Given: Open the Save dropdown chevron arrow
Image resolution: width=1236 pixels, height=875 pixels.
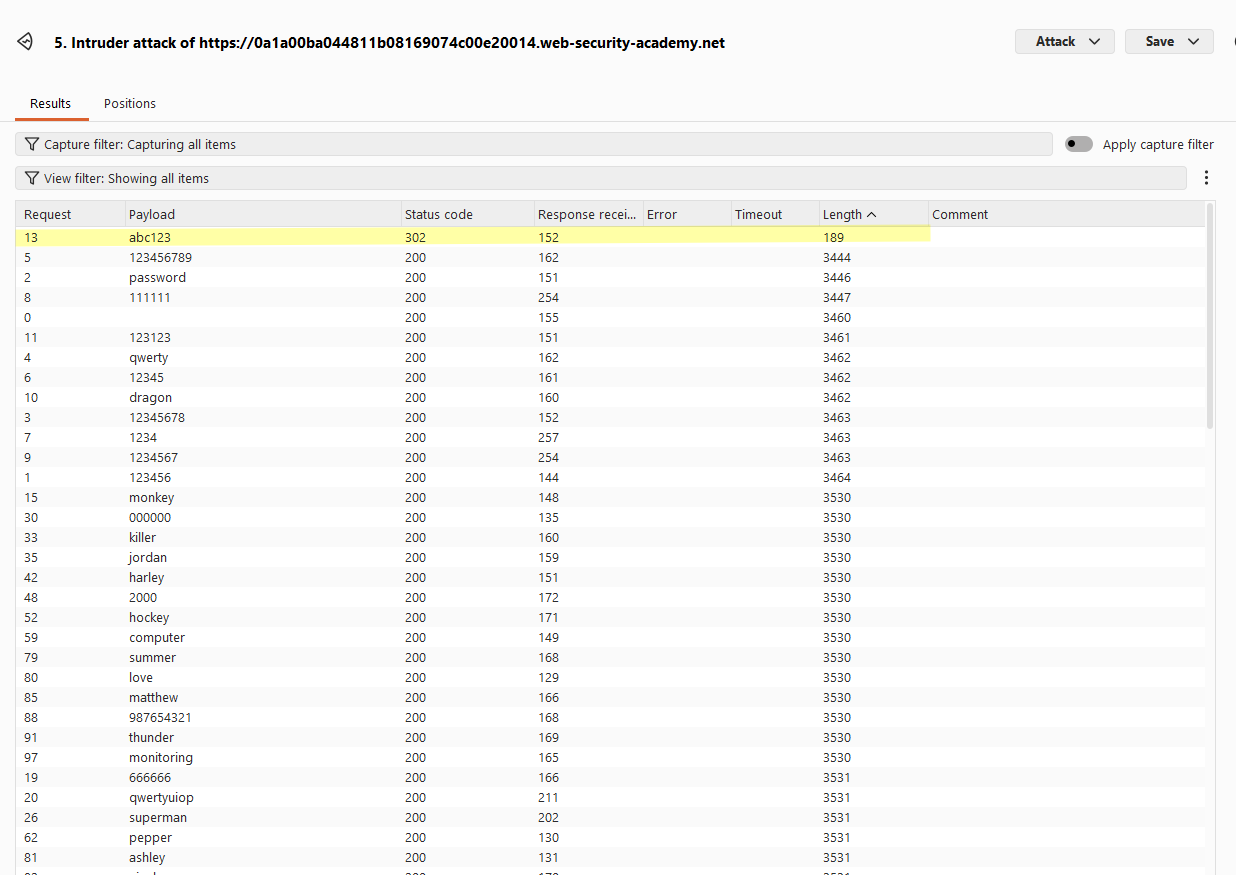Looking at the screenshot, I should pyautogui.click(x=1193, y=41).
